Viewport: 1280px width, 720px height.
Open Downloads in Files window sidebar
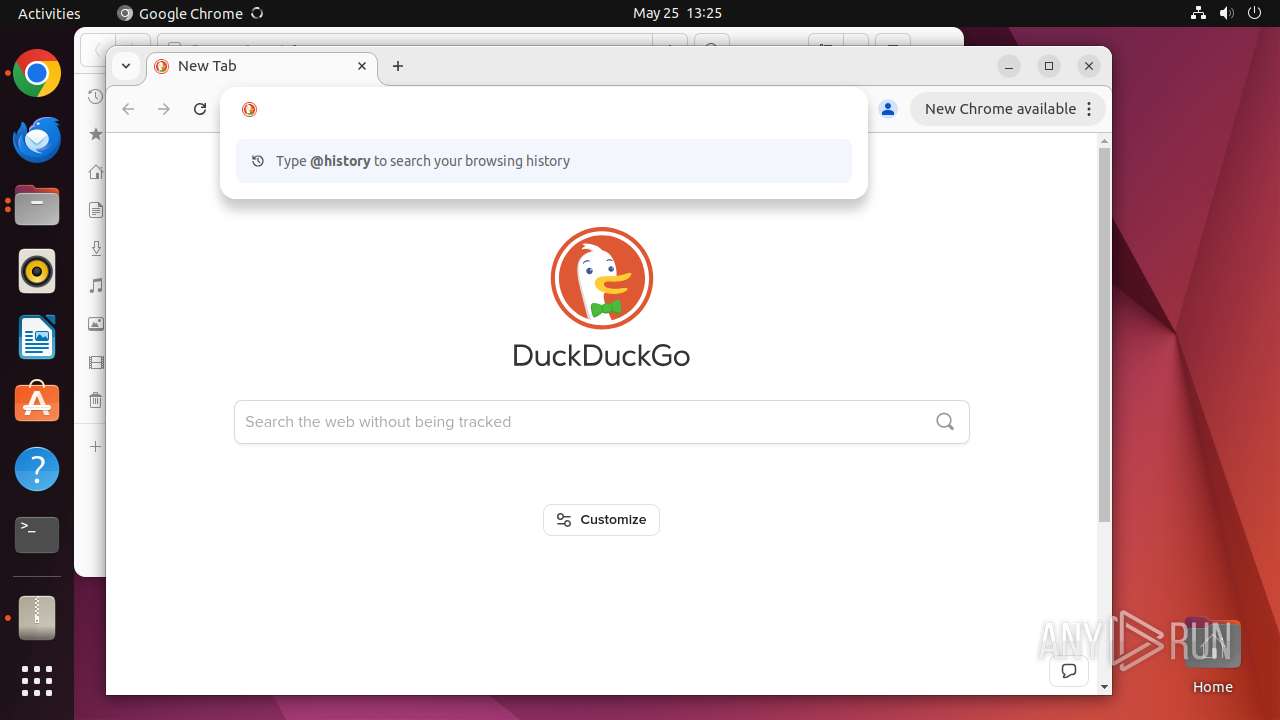tap(96, 248)
